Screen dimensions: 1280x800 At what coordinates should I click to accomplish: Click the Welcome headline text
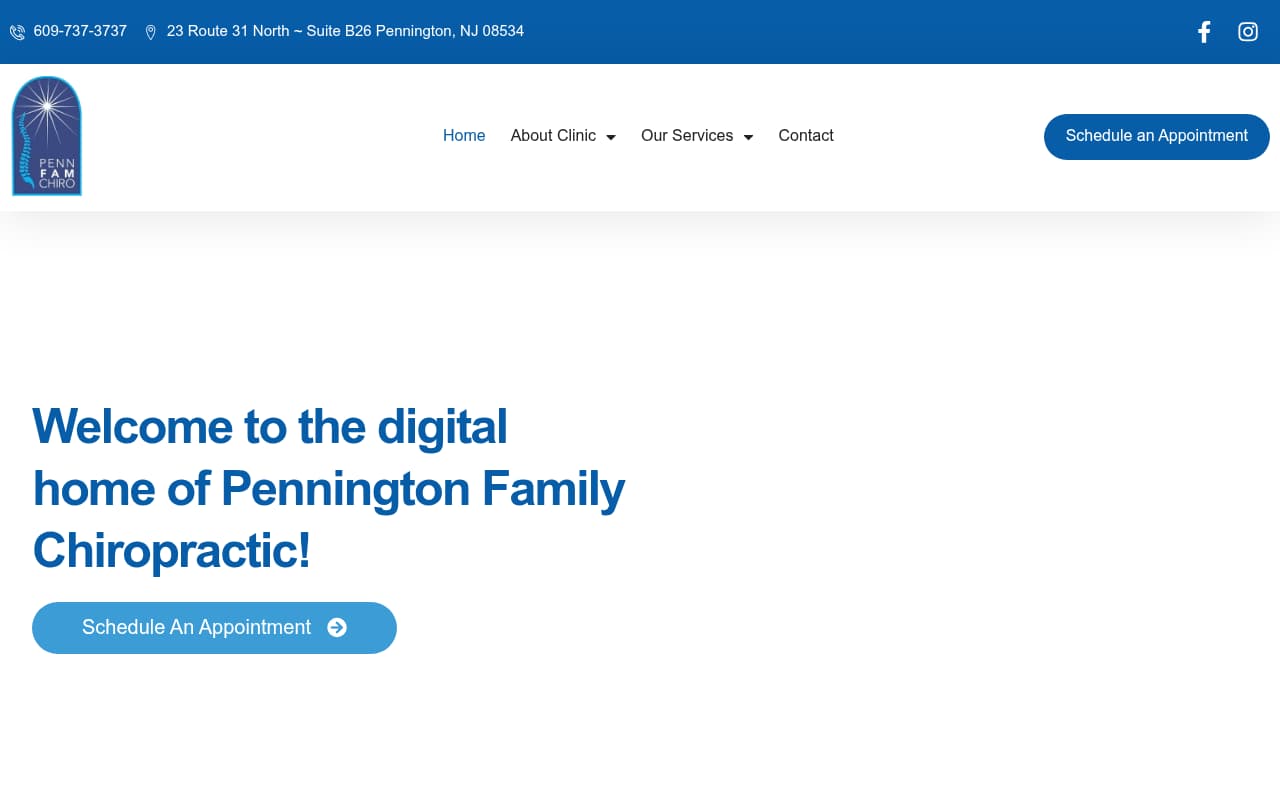click(328, 490)
